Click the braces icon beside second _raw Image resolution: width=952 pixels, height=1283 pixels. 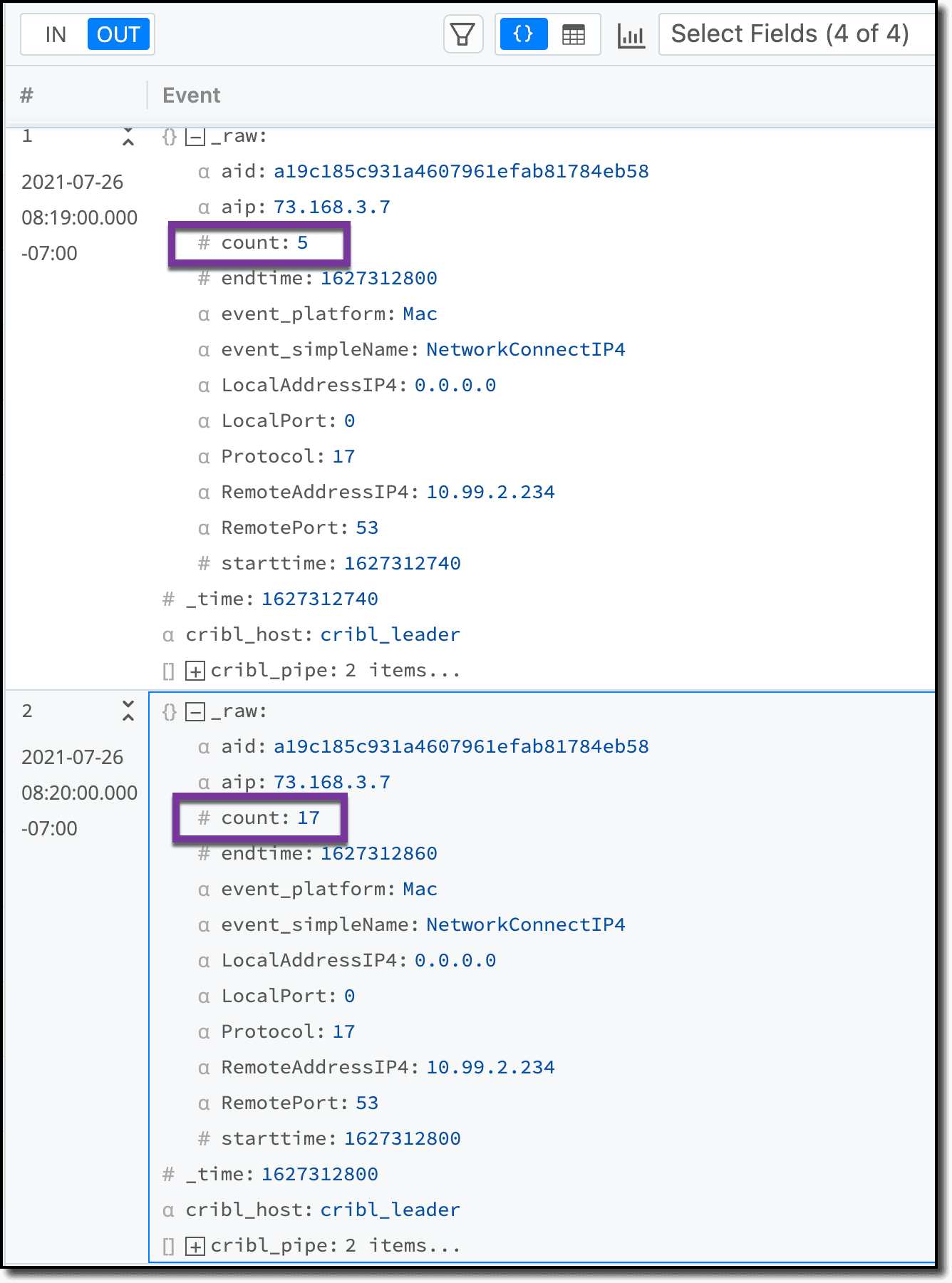(x=170, y=711)
